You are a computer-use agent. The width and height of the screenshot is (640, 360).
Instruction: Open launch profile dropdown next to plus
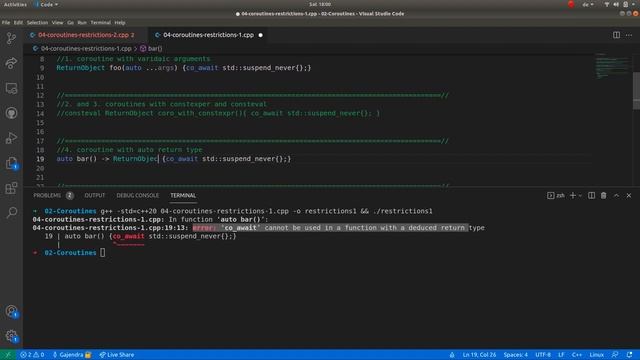click(x=580, y=196)
